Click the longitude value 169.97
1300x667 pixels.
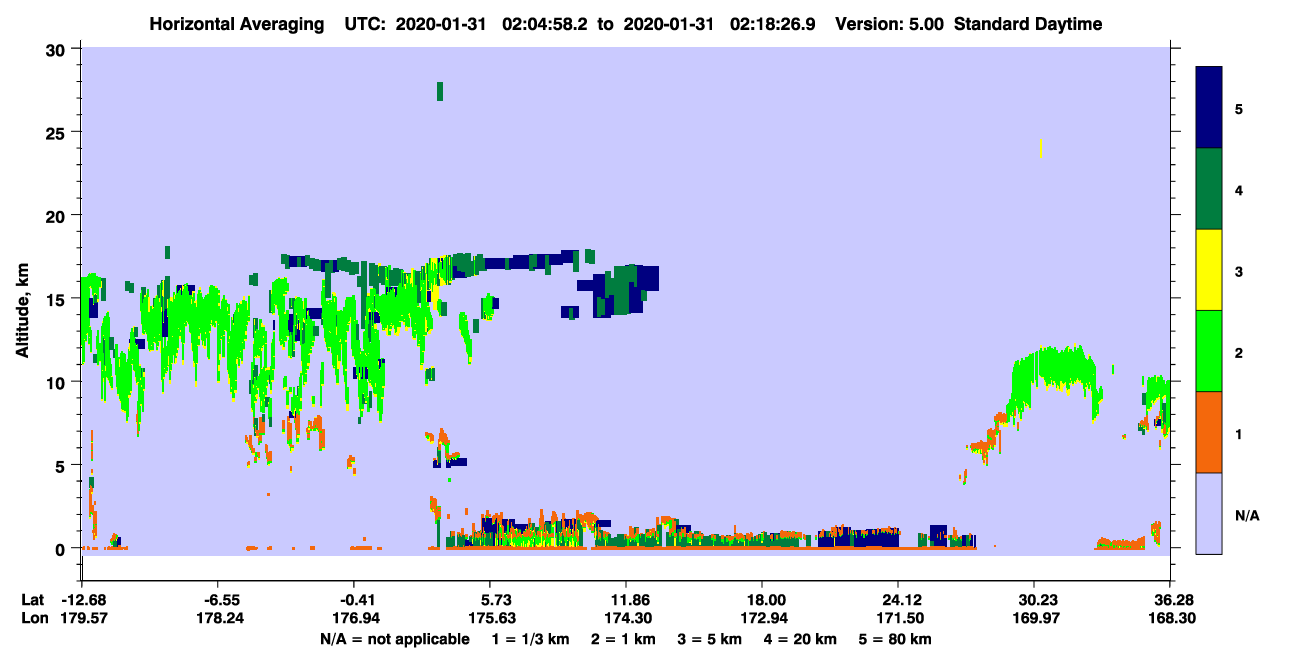click(x=1034, y=618)
